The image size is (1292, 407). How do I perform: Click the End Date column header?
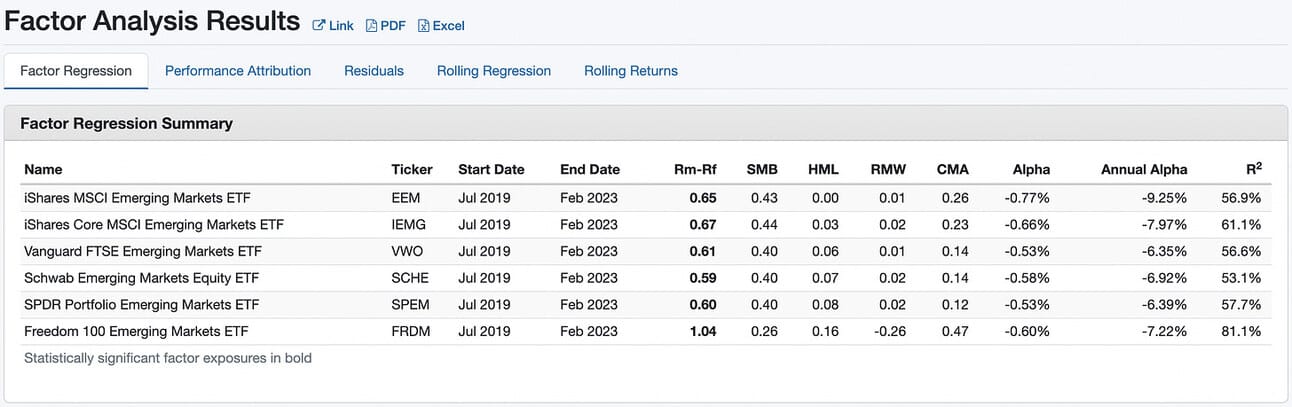[x=590, y=169]
